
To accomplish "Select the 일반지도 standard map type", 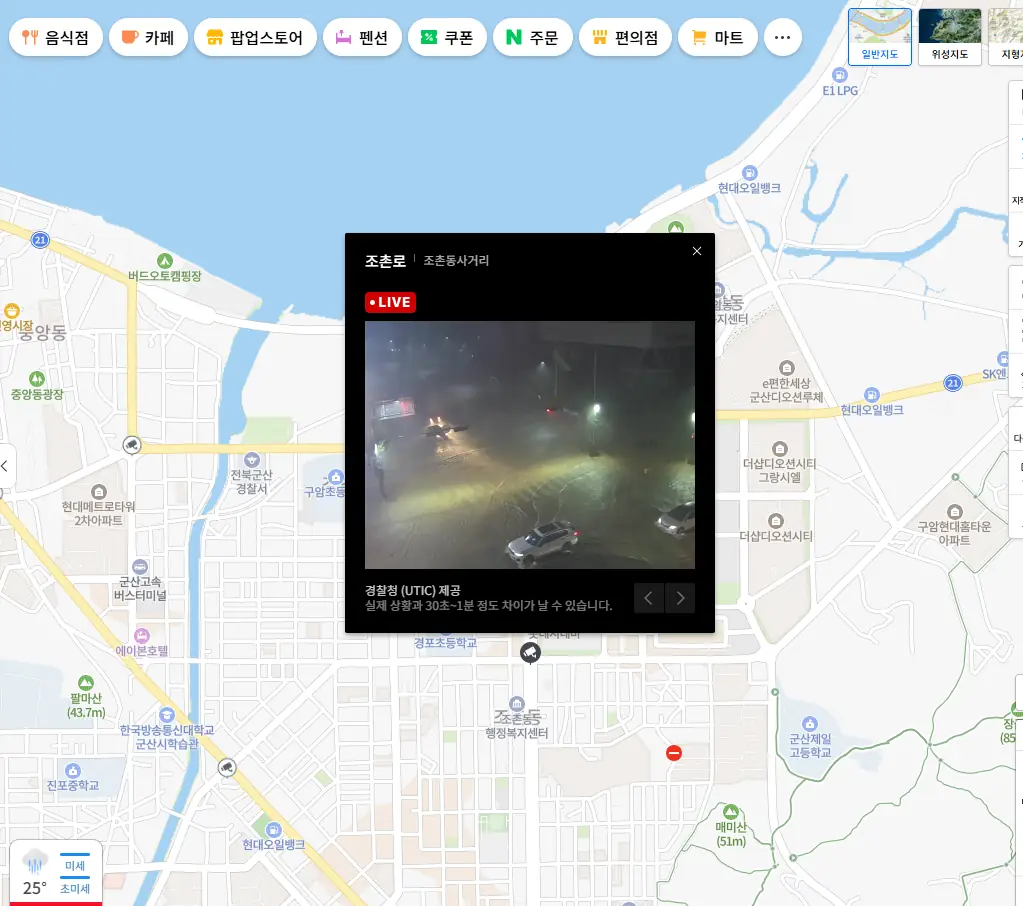I will 879,37.
